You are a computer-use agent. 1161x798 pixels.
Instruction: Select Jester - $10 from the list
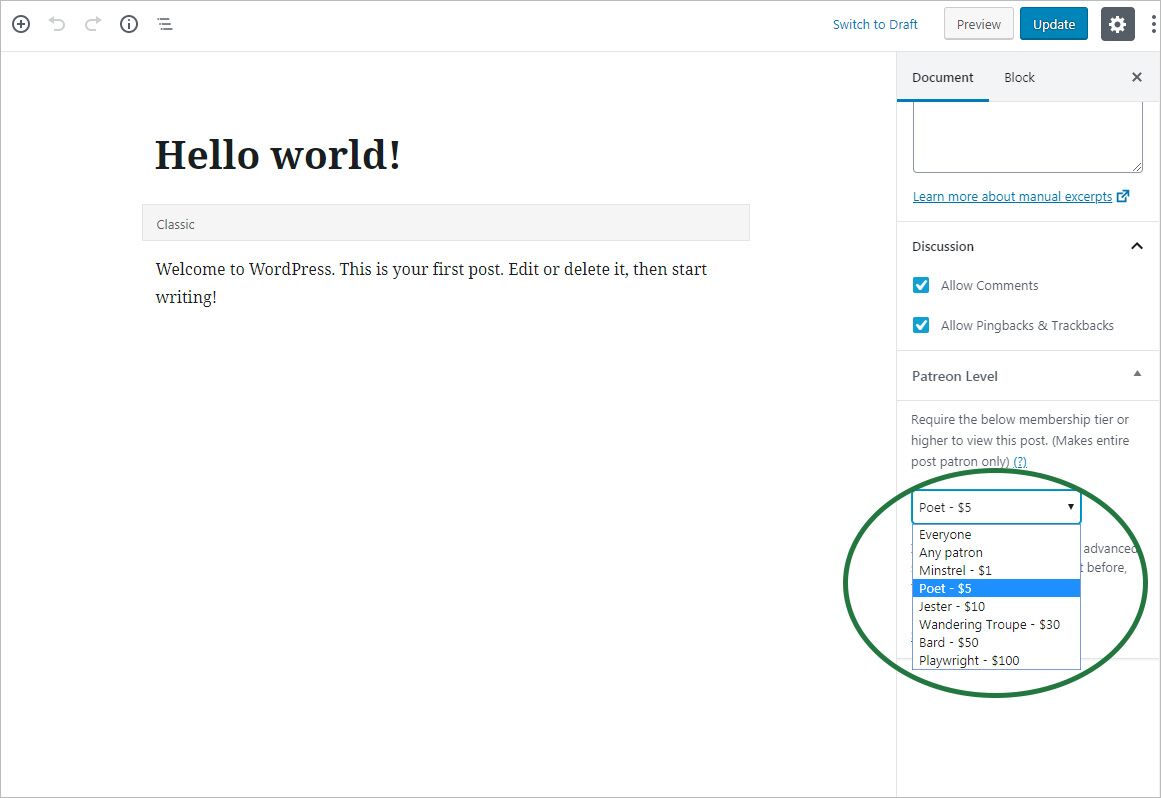click(x=952, y=606)
